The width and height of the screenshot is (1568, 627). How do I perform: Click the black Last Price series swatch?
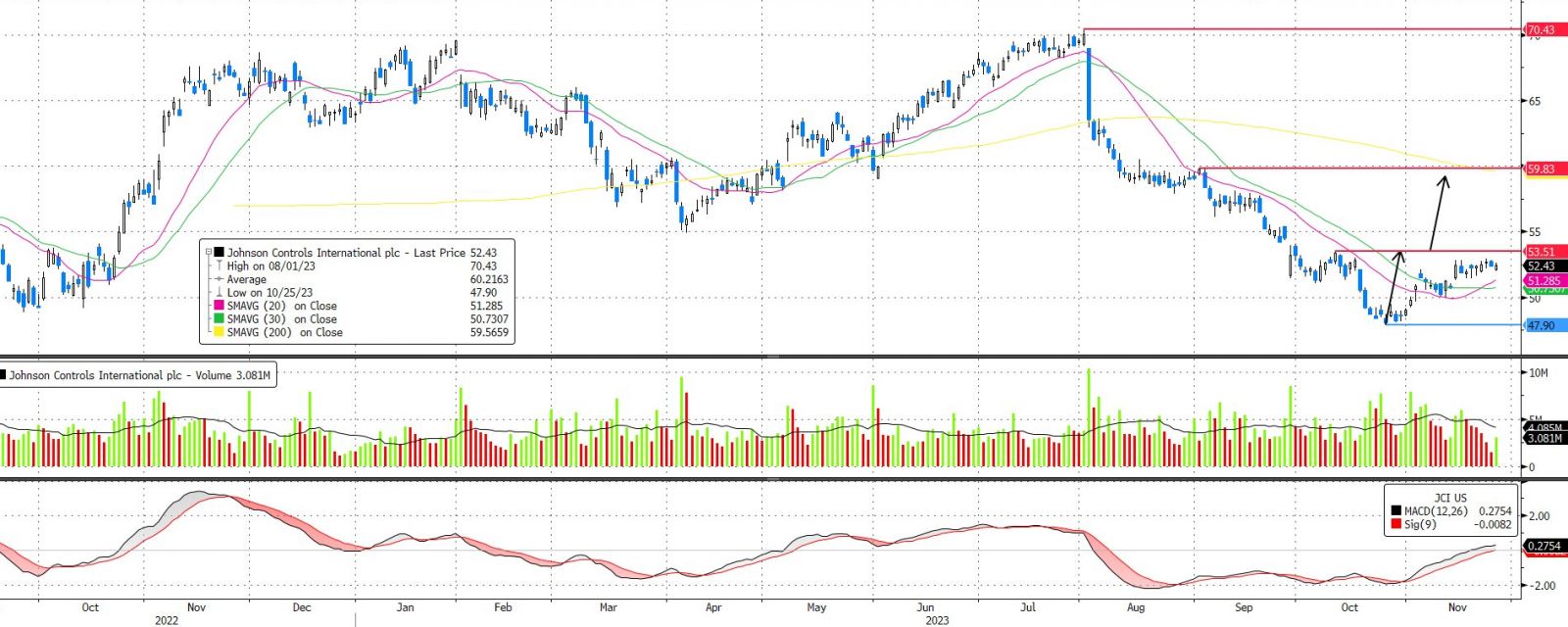(220, 253)
